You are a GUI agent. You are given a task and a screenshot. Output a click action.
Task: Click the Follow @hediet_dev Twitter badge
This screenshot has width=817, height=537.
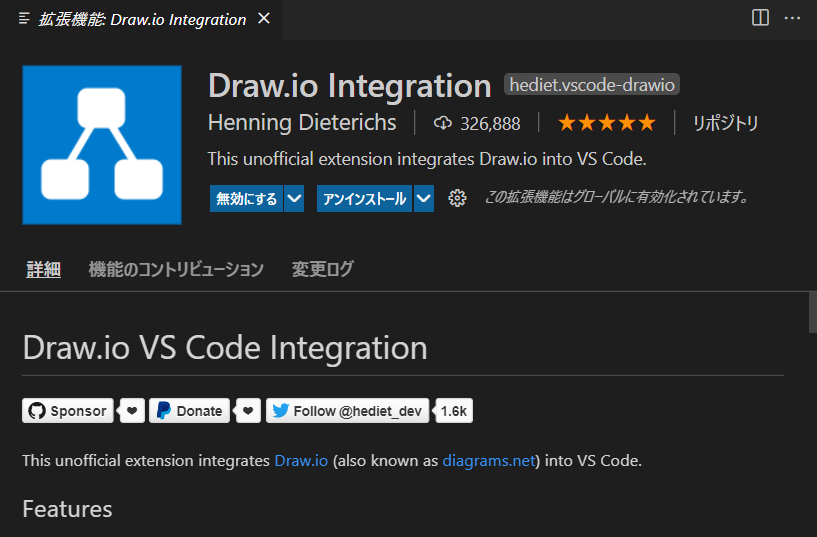348,410
